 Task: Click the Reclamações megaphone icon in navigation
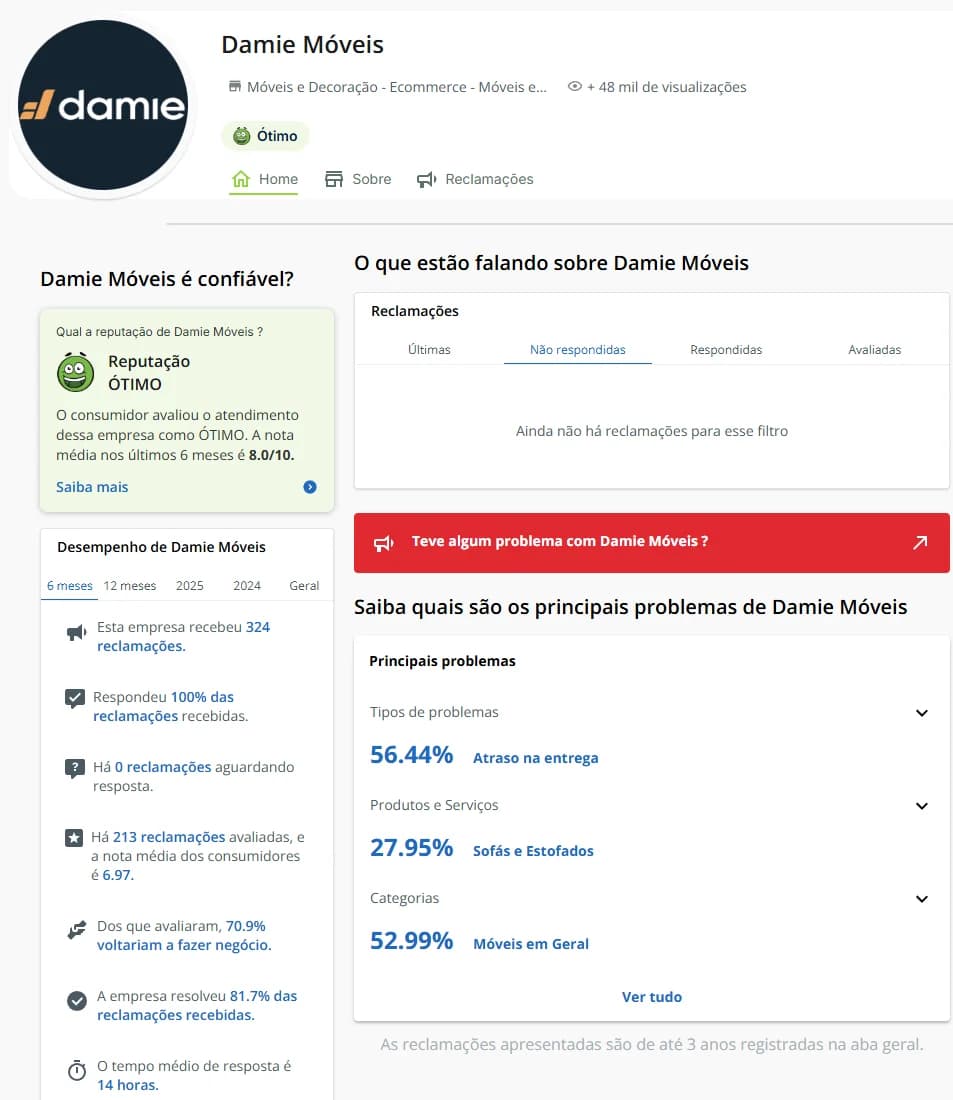tap(427, 180)
